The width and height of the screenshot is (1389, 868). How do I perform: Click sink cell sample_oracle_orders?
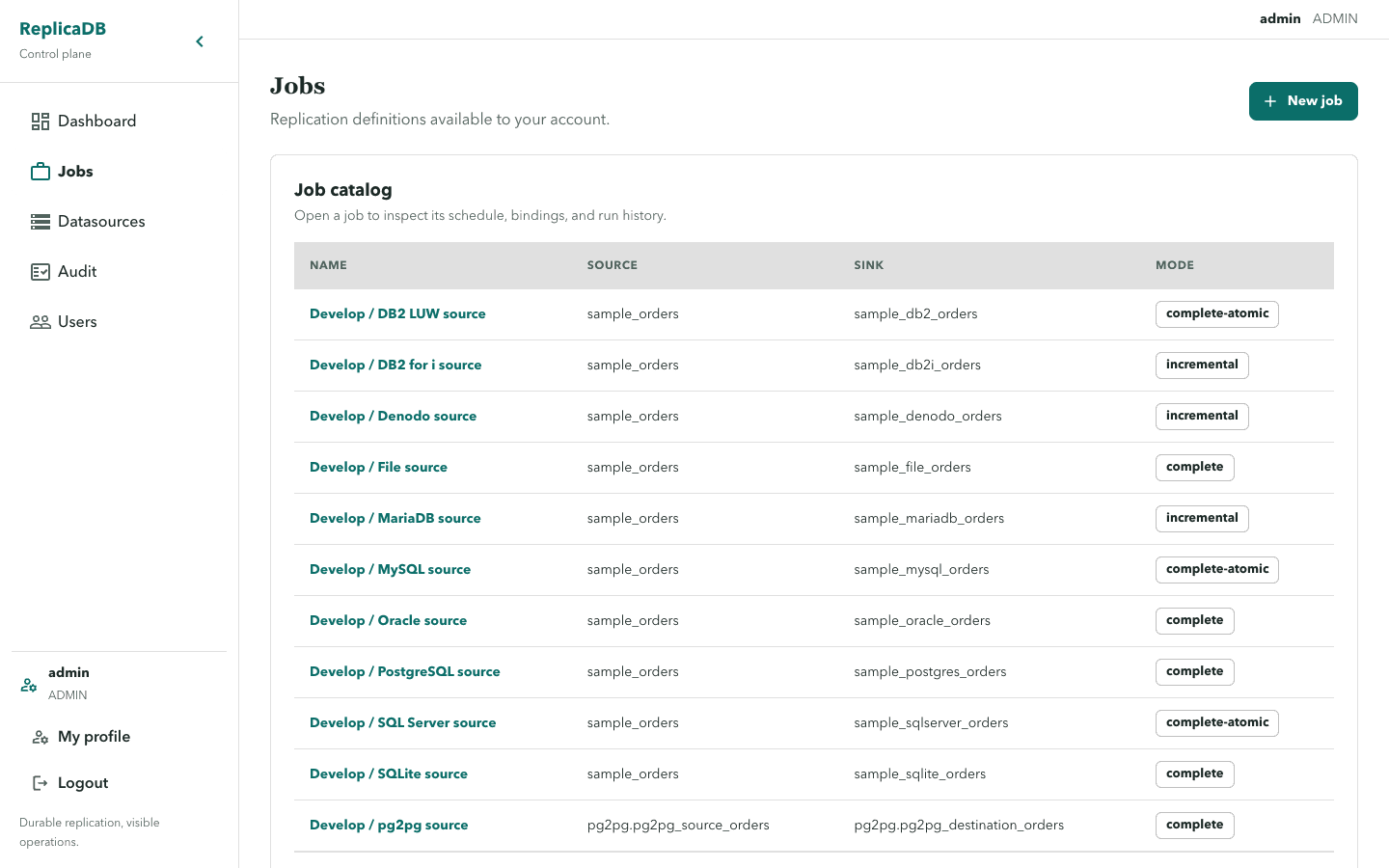922,621
